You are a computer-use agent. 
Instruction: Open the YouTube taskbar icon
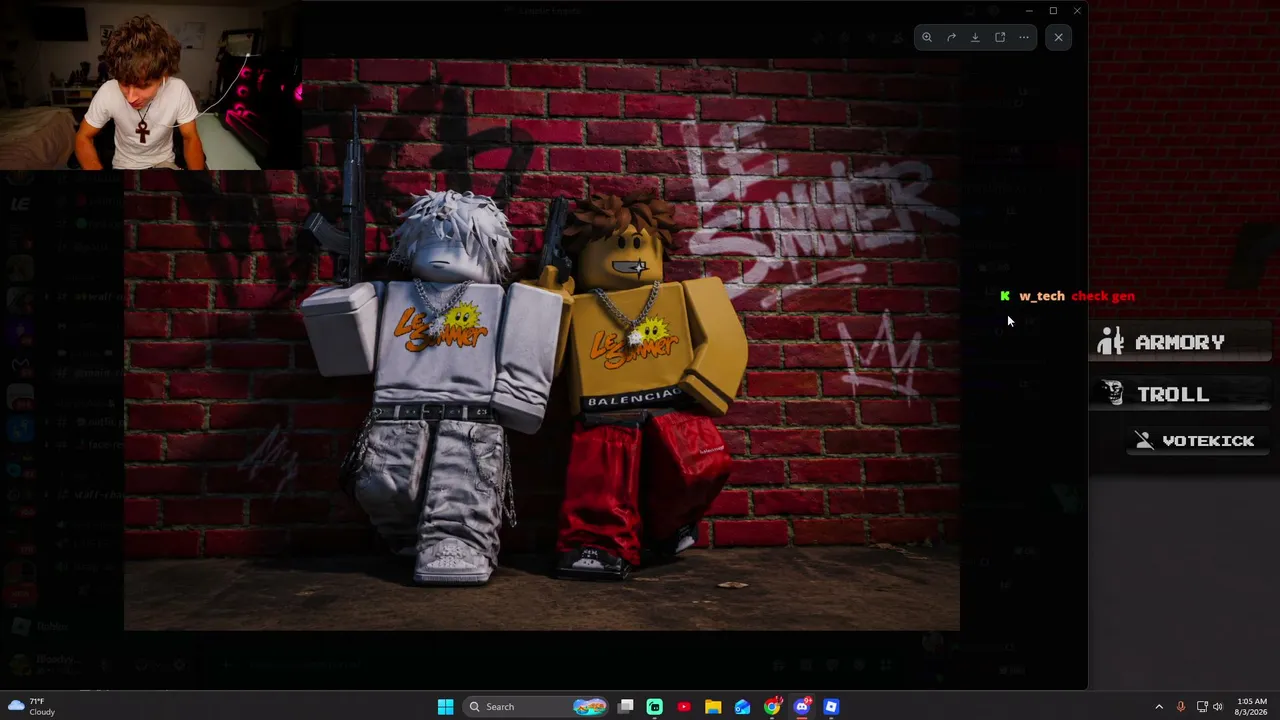pyautogui.click(x=684, y=707)
